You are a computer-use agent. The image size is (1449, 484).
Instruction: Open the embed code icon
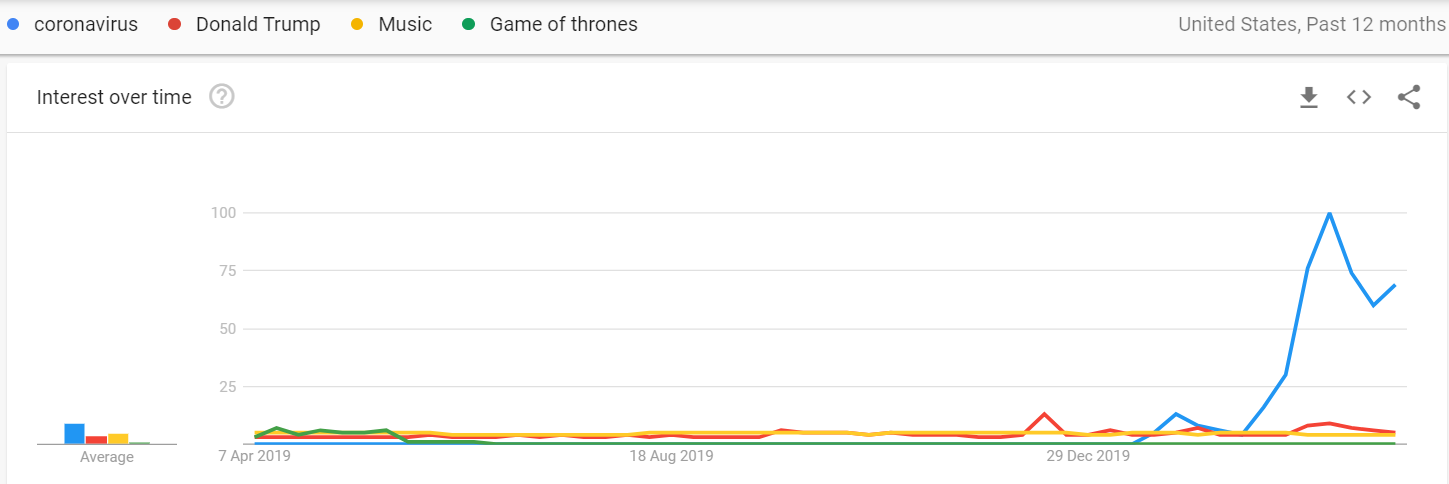click(x=1358, y=97)
